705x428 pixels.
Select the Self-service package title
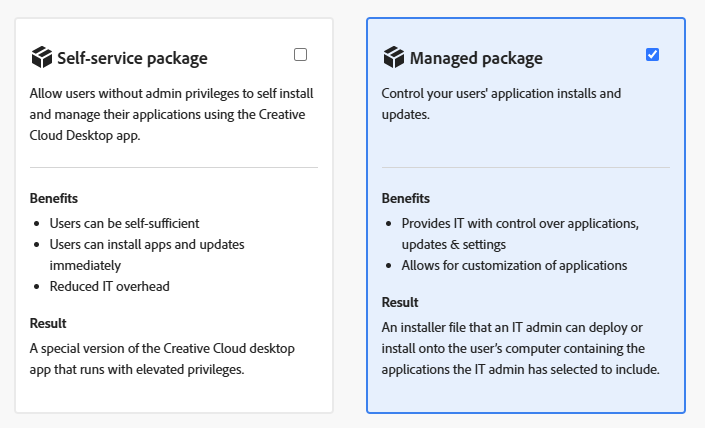[132, 58]
